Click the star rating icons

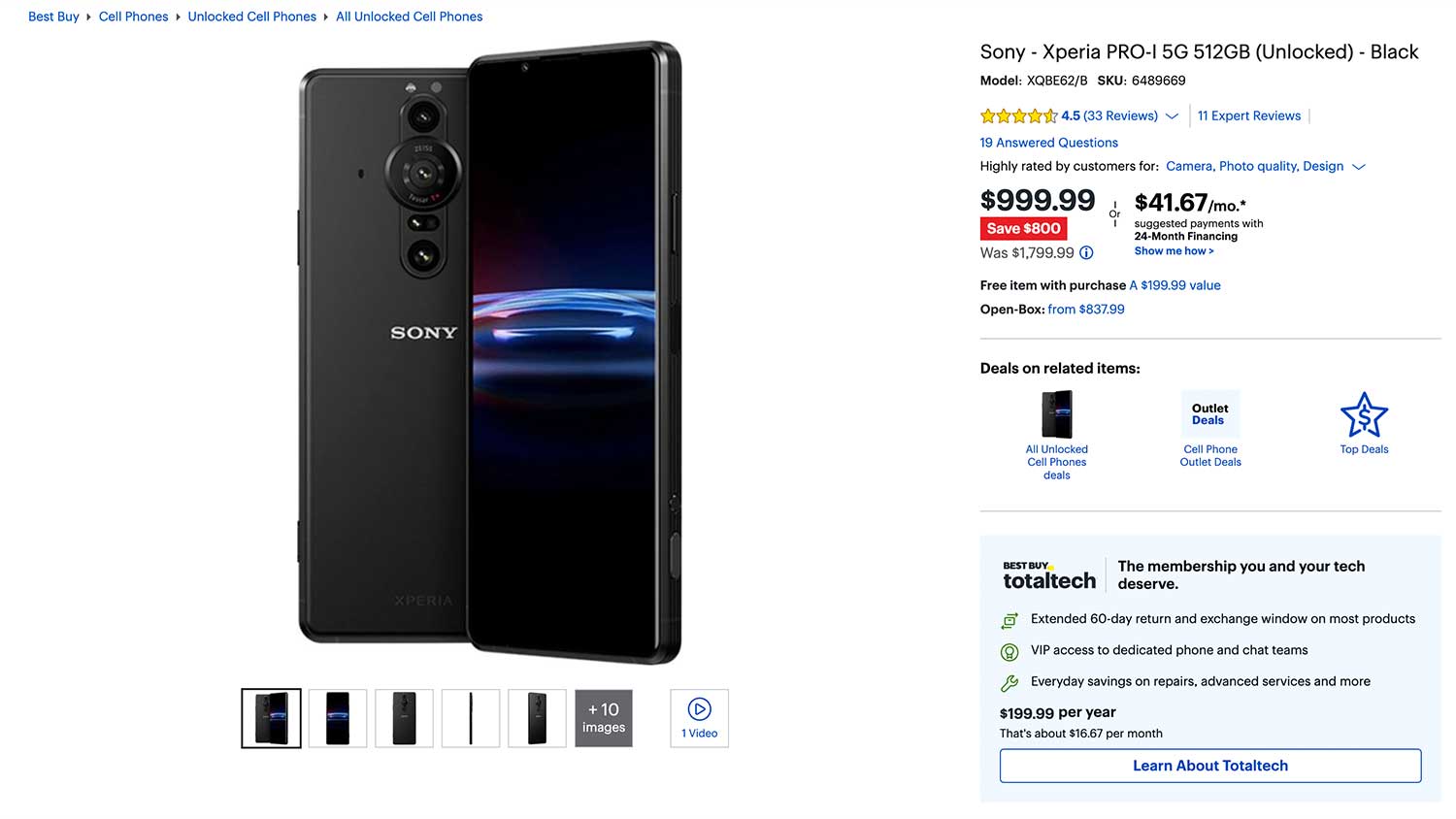click(1018, 116)
